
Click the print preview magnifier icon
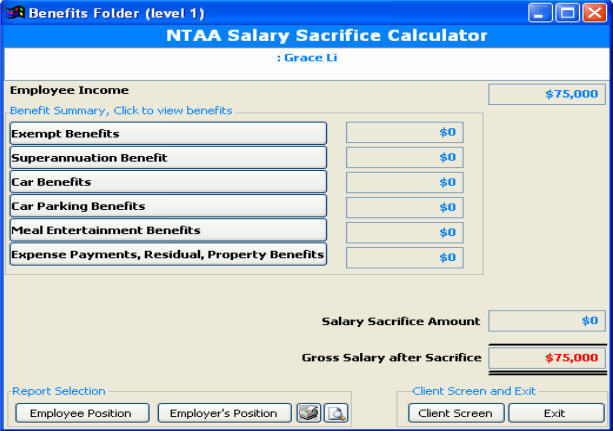click(x=335, y=413)
